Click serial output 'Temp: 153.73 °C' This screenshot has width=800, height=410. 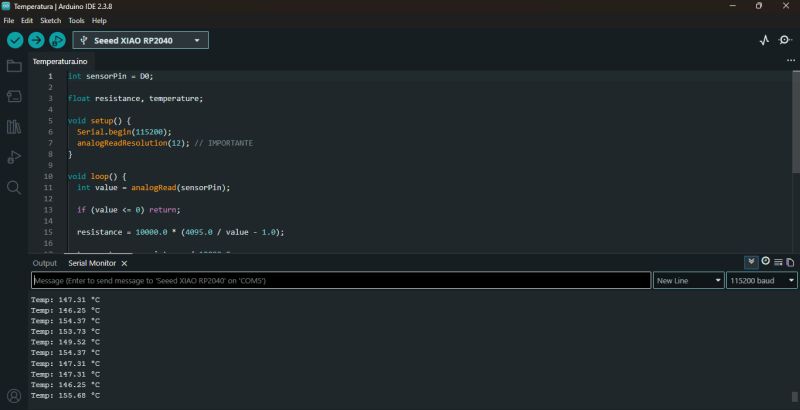[x=65, y=331]
